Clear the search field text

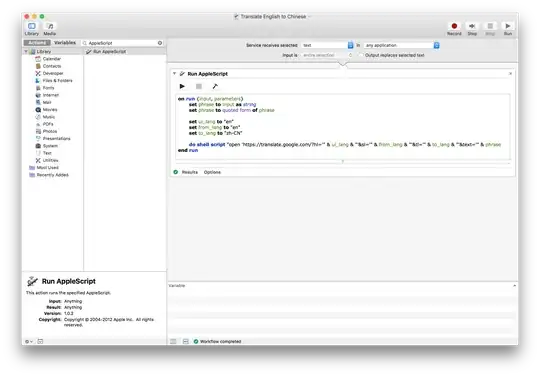coord(160,43)
